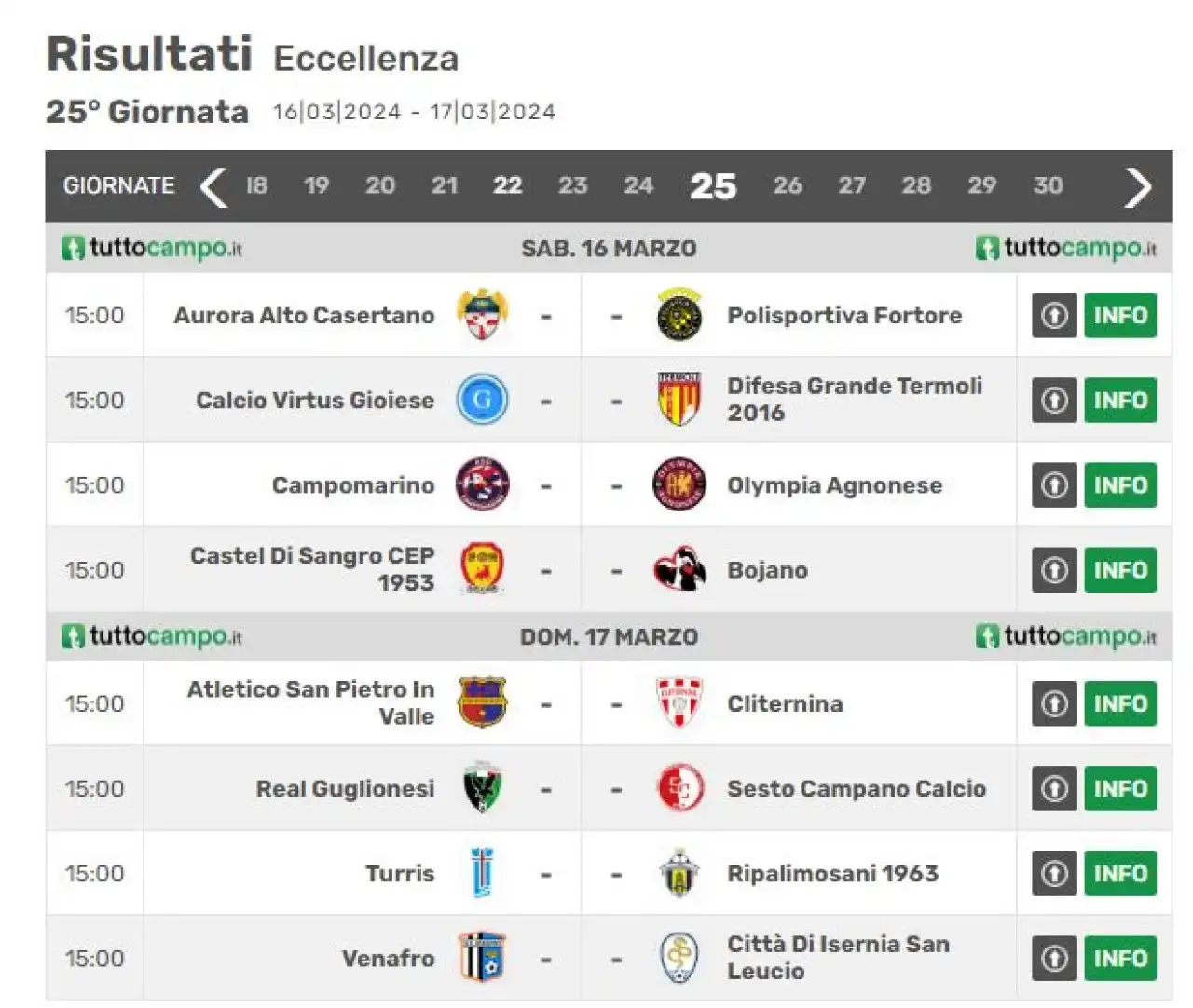Jump to giornata 30
Screen dimensions: 1193x1008
click(x=1048, y=185)
